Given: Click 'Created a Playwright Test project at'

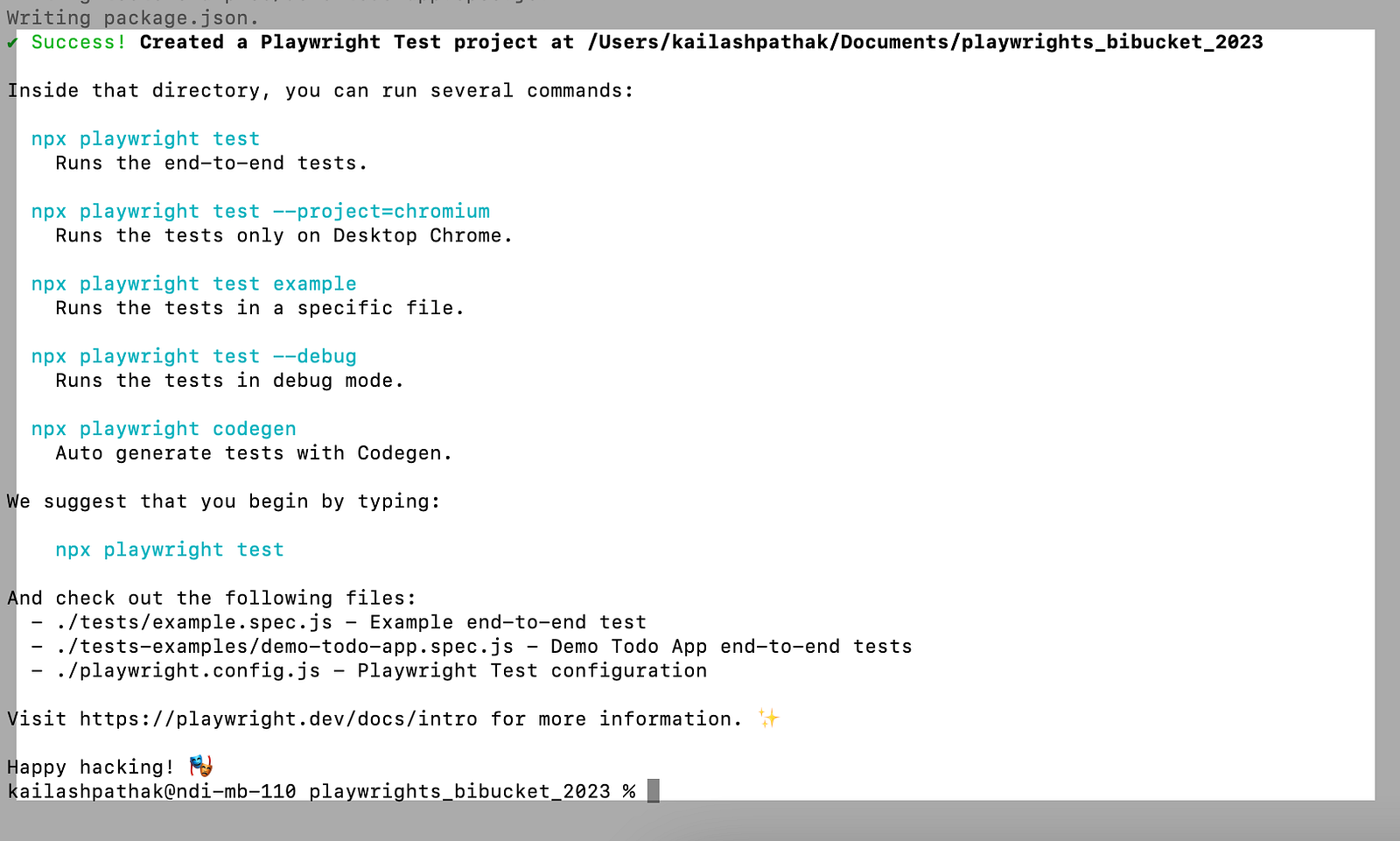Looking at the screenshot, I should pyautogui.click(x=357, y=42).
